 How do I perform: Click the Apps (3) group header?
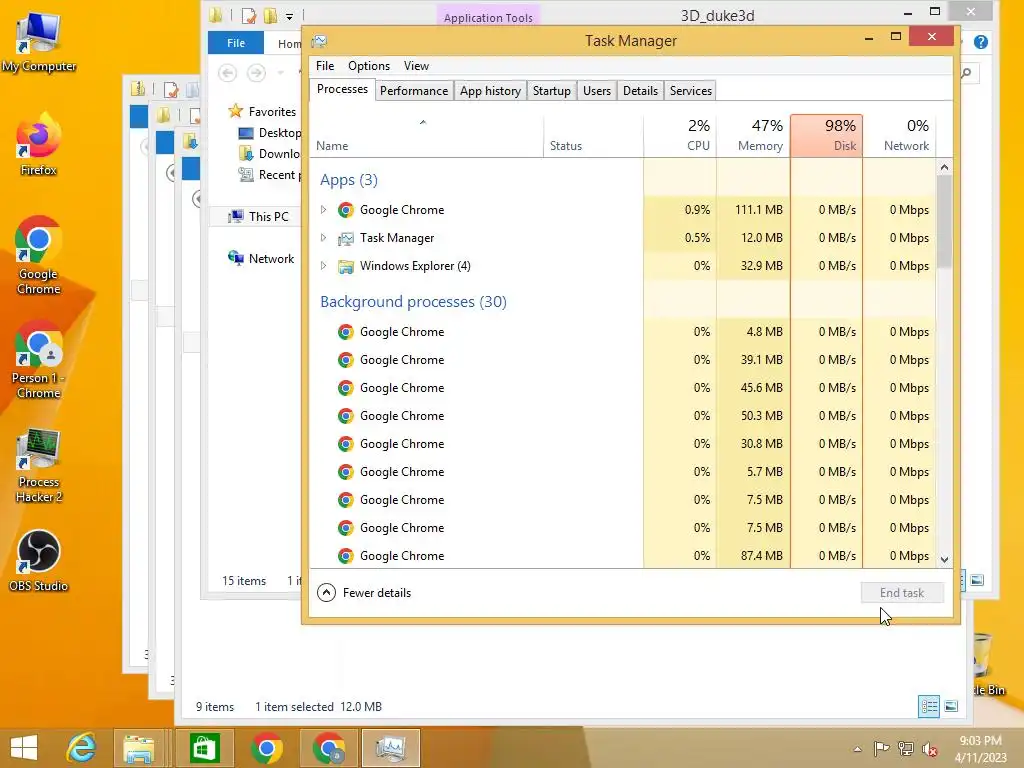349,180
